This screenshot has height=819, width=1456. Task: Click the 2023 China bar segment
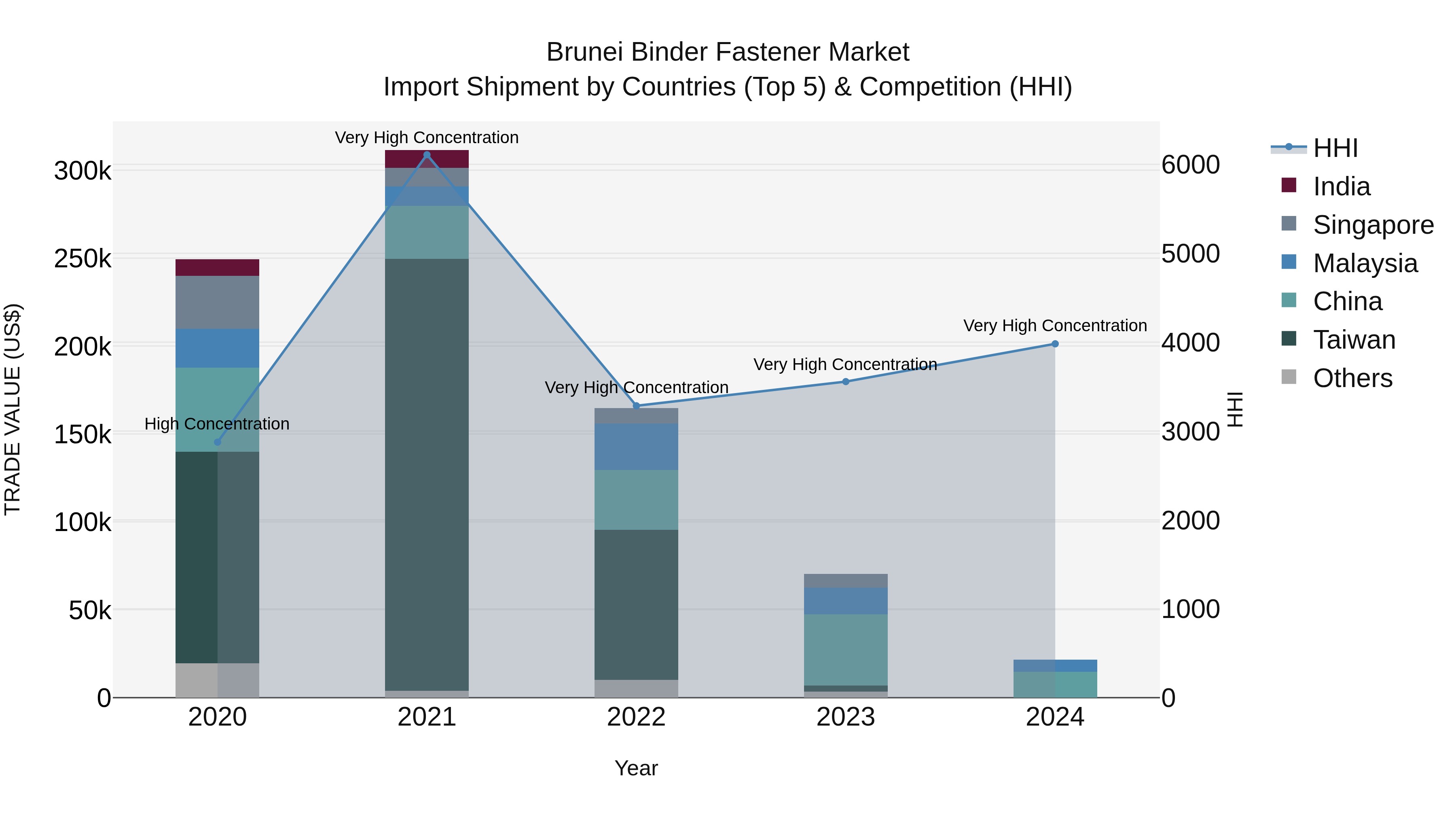click(846, 650)
